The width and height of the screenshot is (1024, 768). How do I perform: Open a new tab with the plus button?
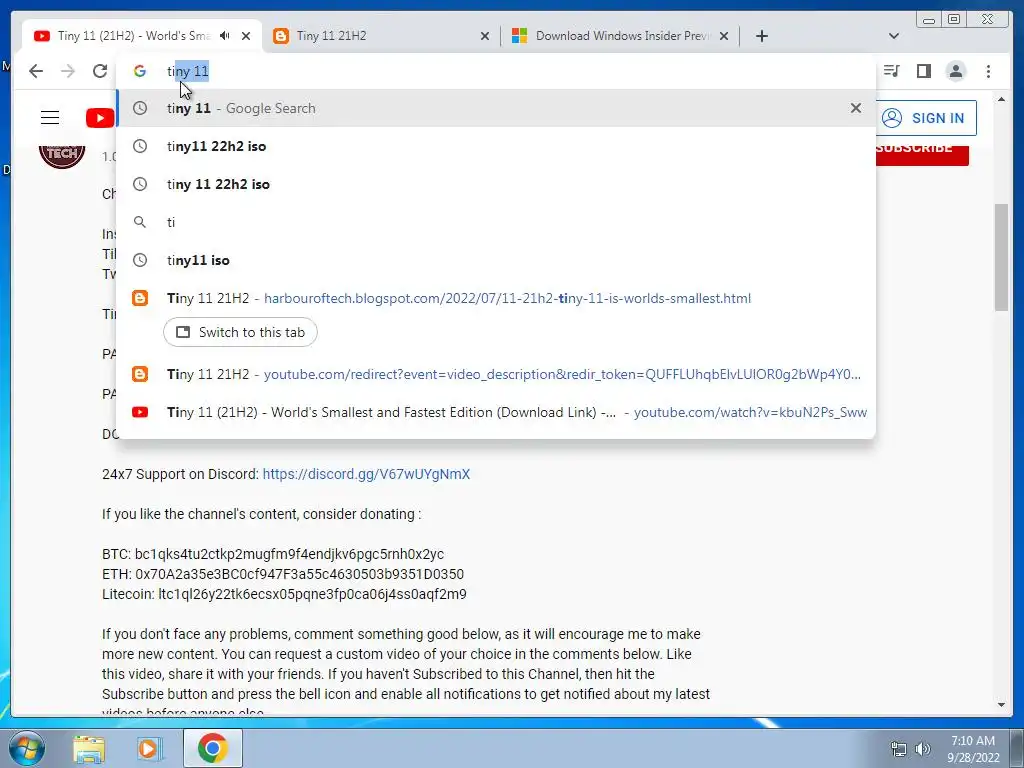[761, 36]
